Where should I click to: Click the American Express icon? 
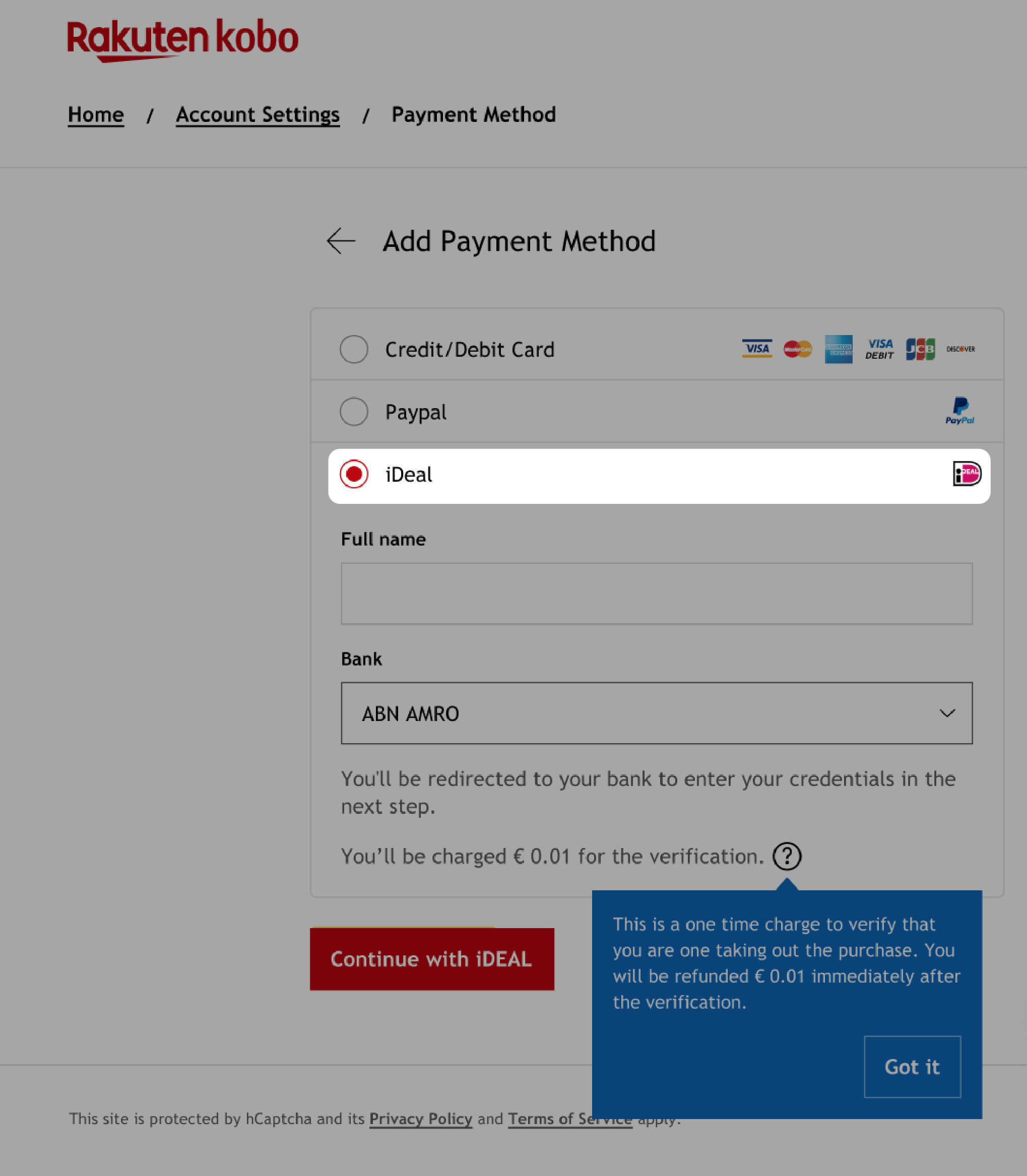point(837,349)
